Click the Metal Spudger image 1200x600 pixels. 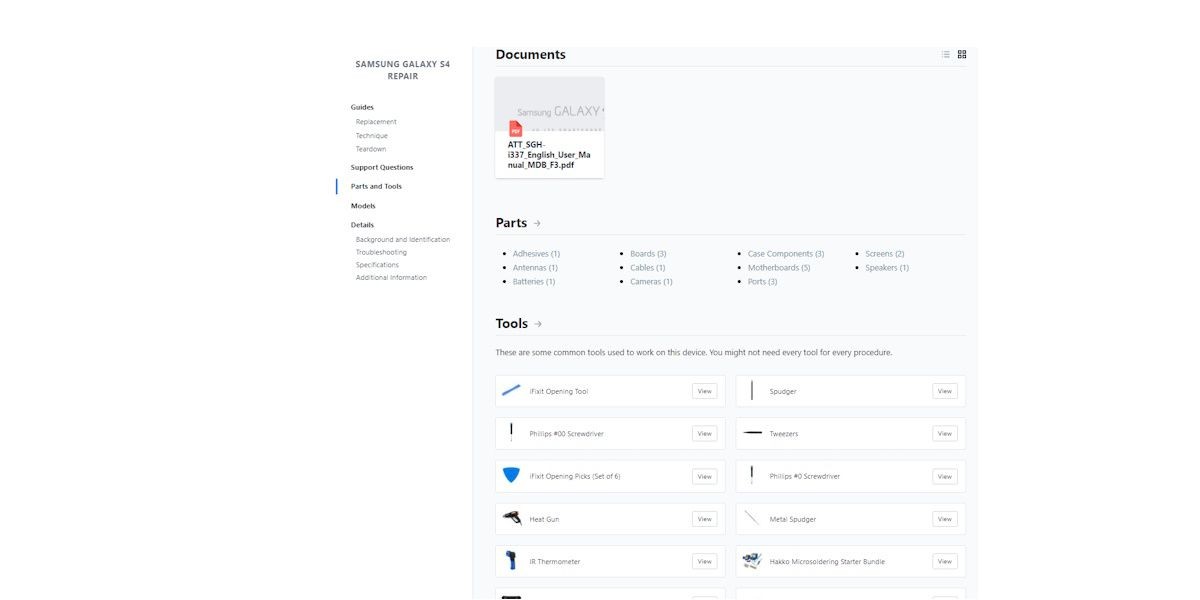pos(752,519)
